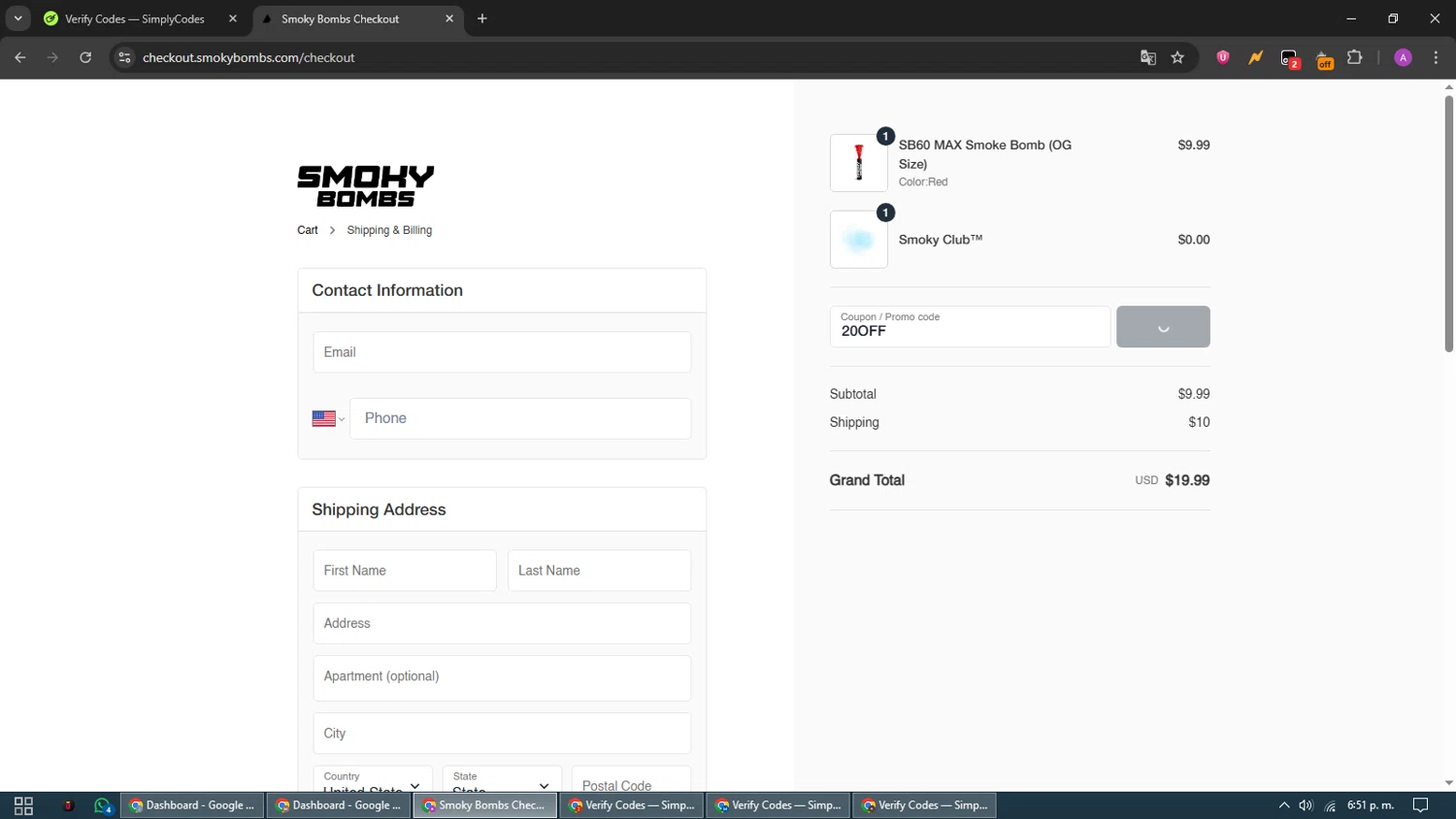1456x819 pixels.
Task: Open the Chrome profile avatar A
Action: tap(1403, 57)
